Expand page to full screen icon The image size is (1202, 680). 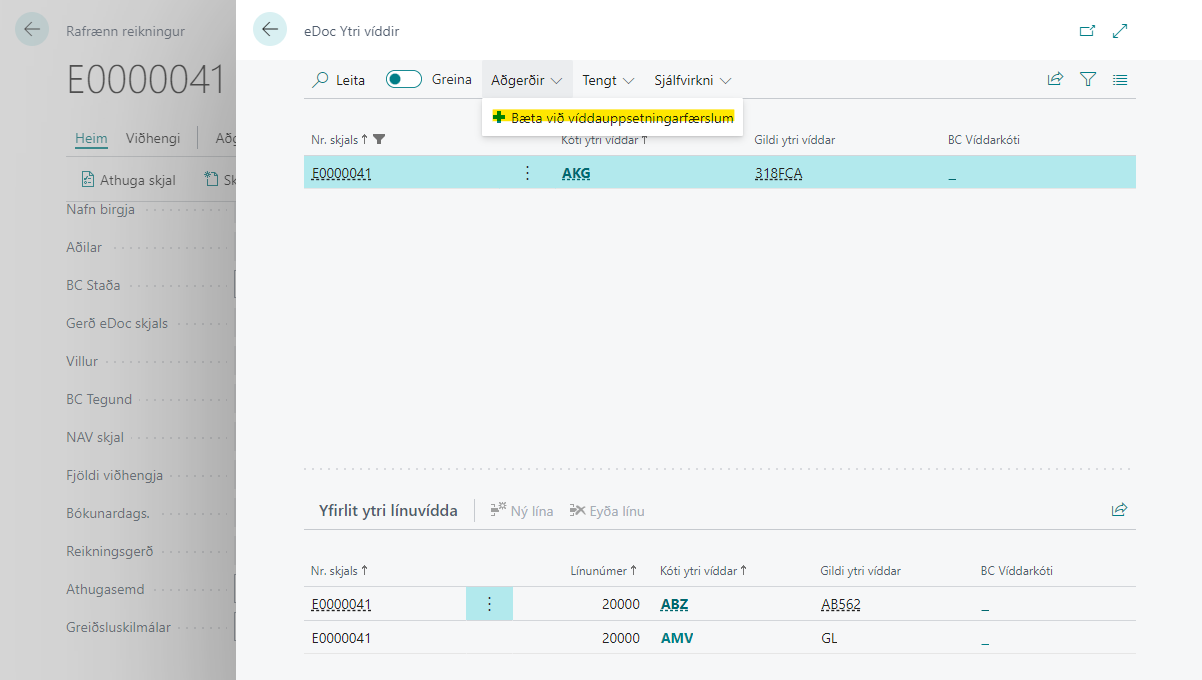coord(1120,31)
